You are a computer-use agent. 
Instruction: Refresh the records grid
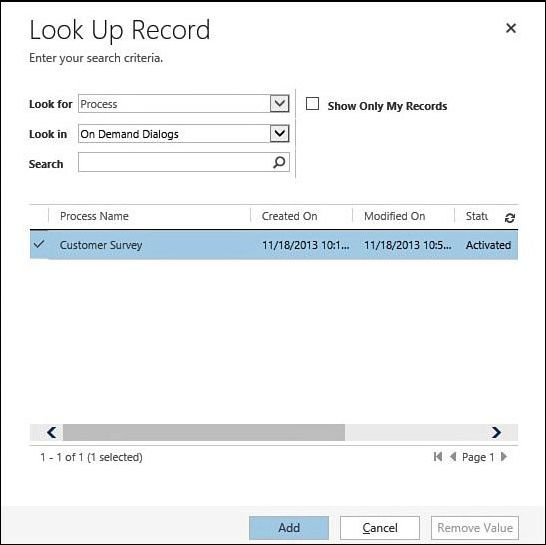tap(509, 218)
